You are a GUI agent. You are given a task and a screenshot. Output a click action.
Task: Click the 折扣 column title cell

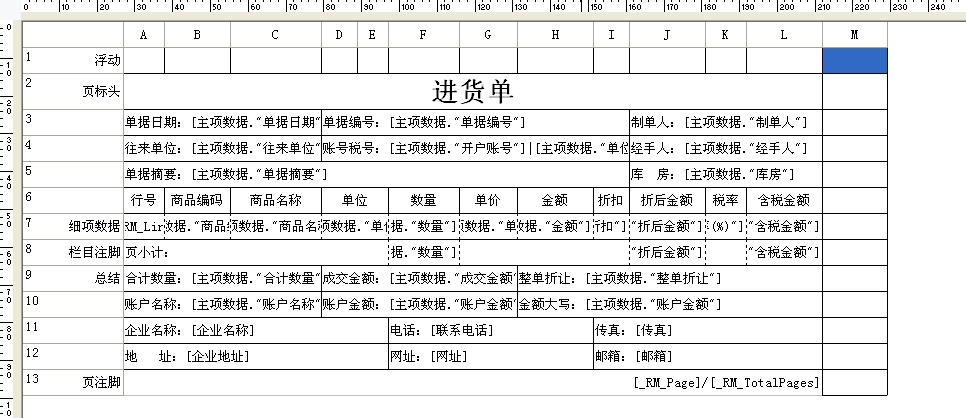[611, 200]
